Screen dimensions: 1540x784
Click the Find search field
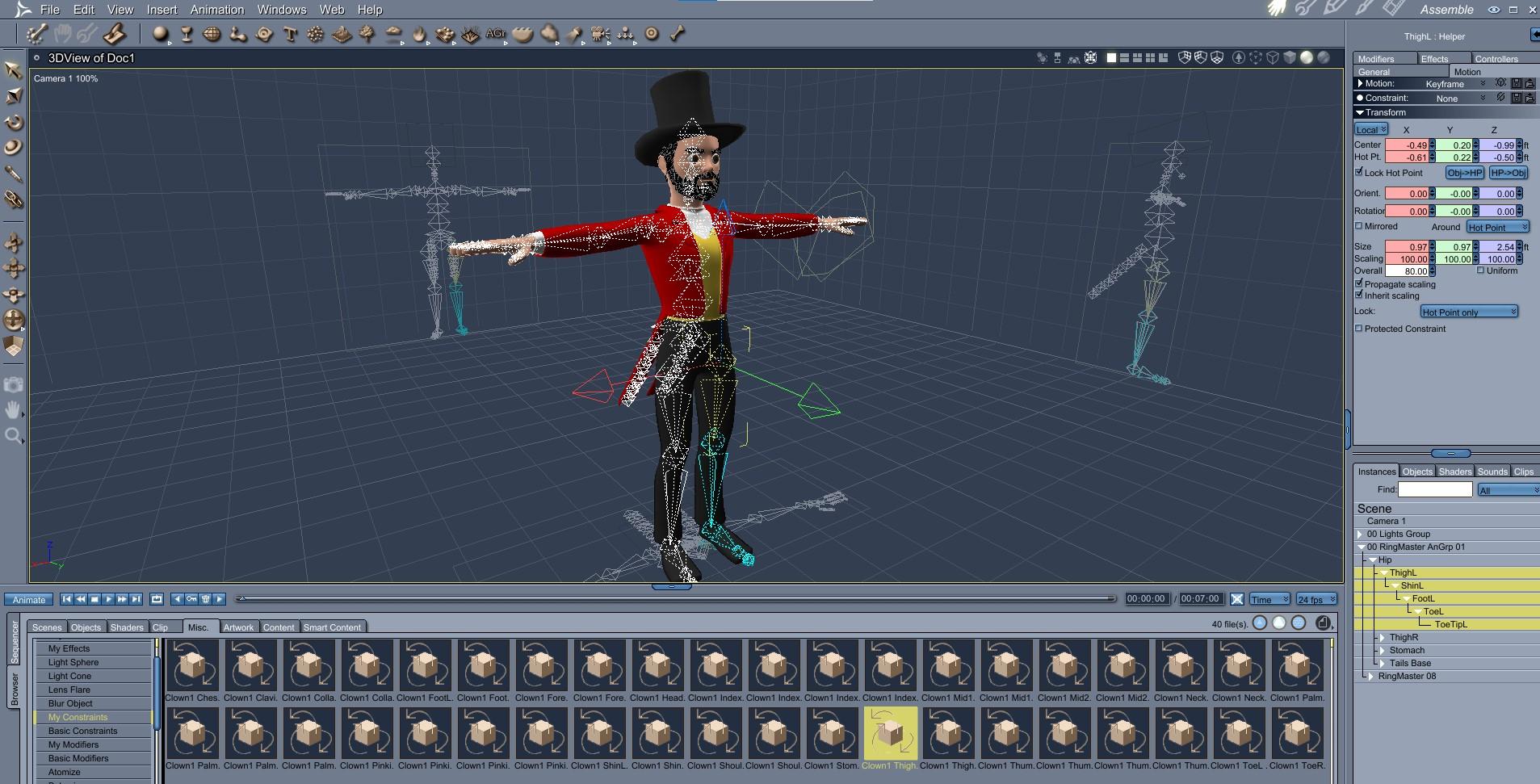(x=1435, y=489)
